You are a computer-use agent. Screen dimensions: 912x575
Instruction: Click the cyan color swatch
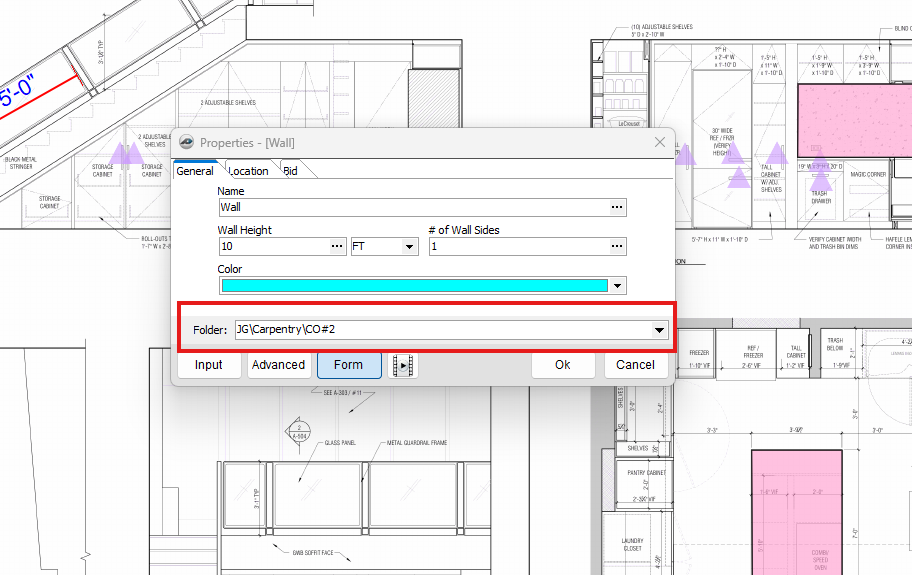pos(414,286)
